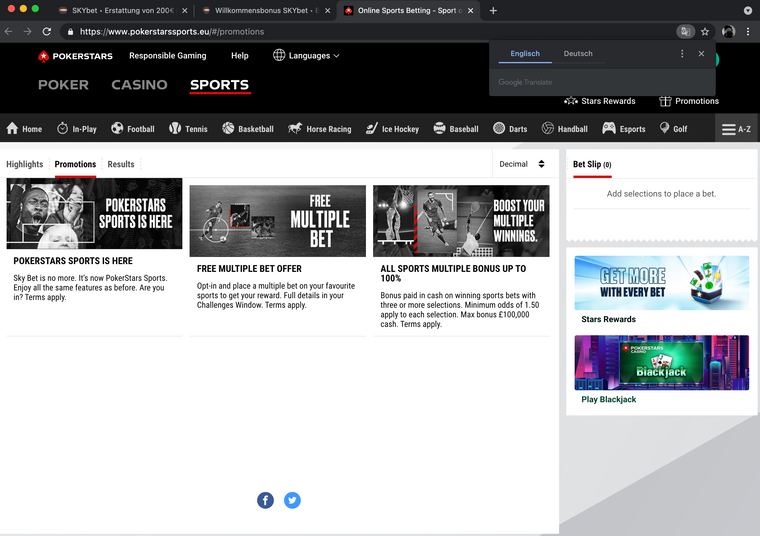760x536 pixels.
Task: Bookmark page with star icon
Action: pyautogui.click(x=705, y=32)
